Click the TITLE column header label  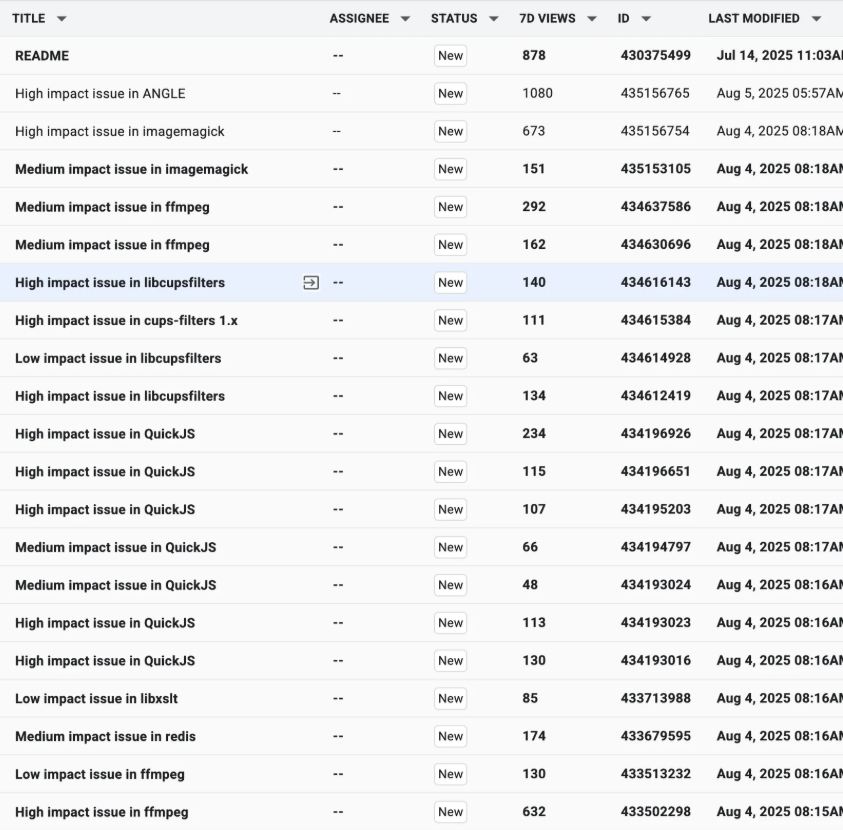pyautogui.click(x=28, y=18)
